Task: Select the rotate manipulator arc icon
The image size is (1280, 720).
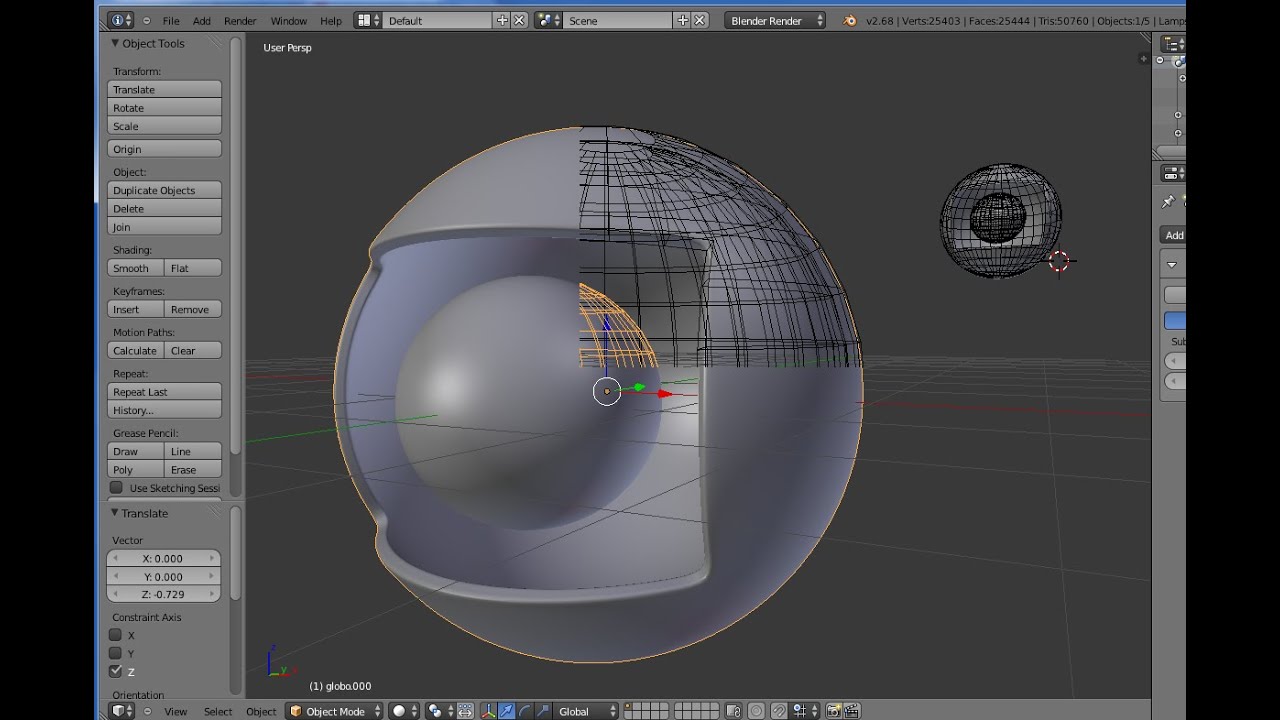Action: click(x=524, y=711)
